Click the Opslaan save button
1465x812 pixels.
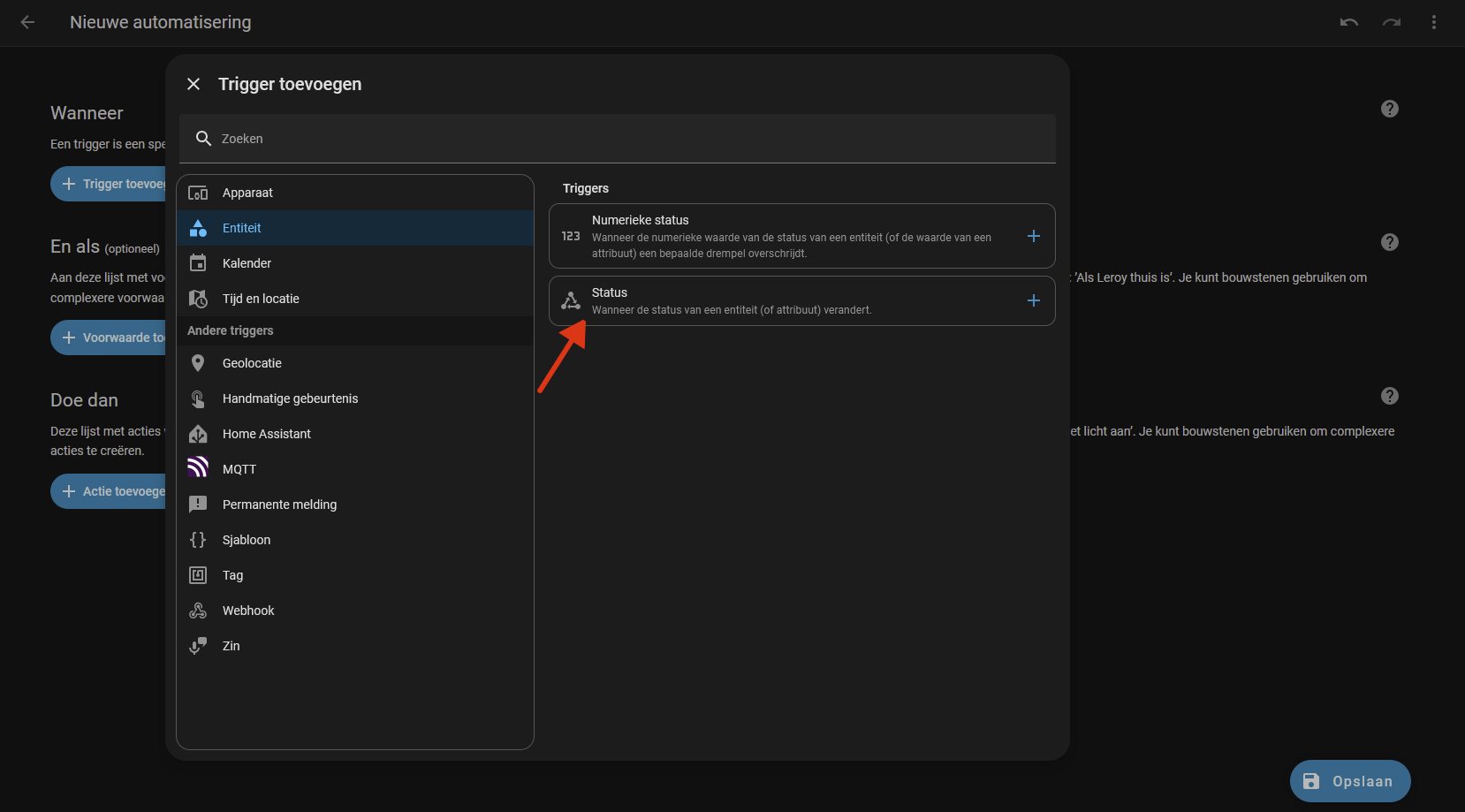coord(1349,781)
